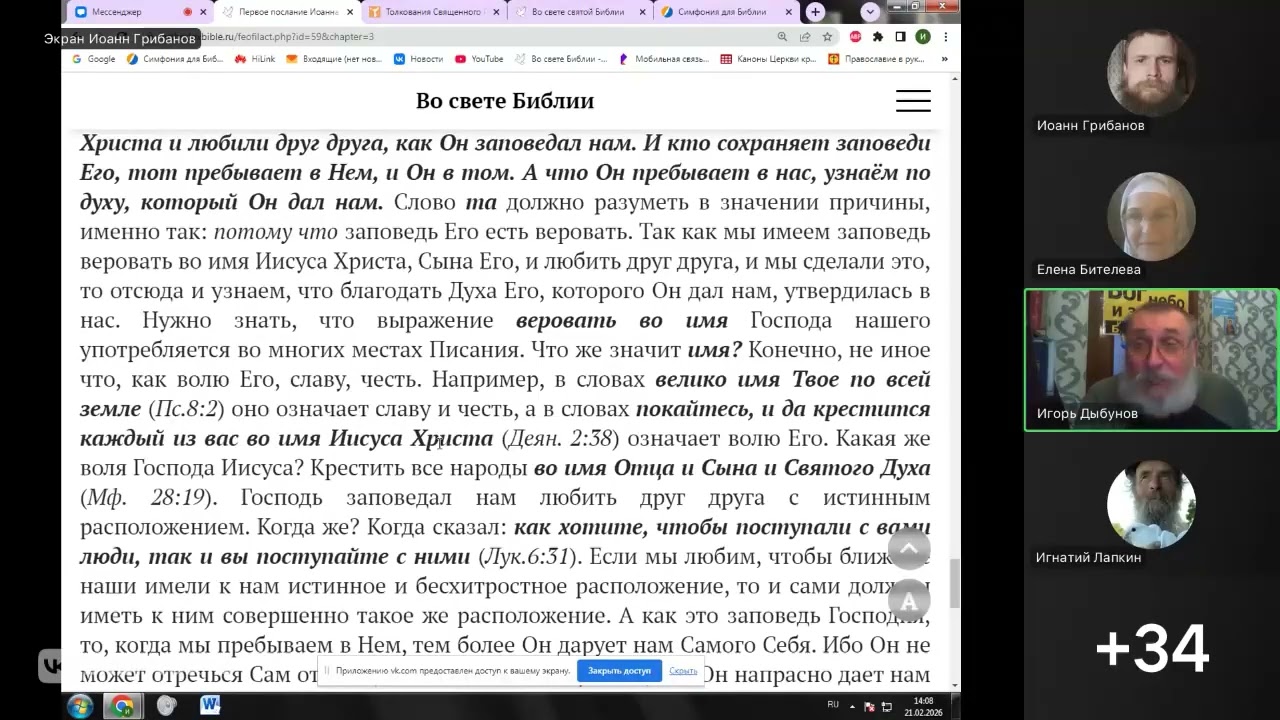Click the Пс.8:2 scripture reference
1280x720 pixels.
(x=185, y=409)
